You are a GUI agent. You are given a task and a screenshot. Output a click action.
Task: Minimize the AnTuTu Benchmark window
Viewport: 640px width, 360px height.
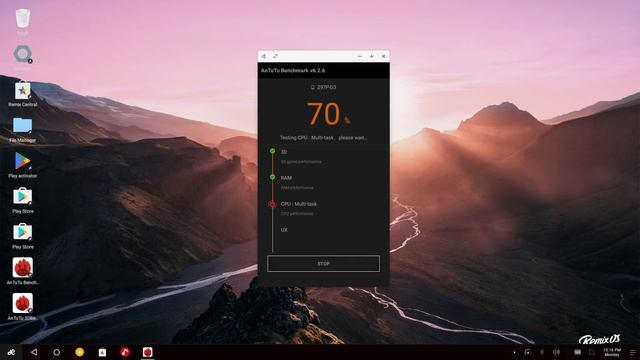[x=360, y=56]
